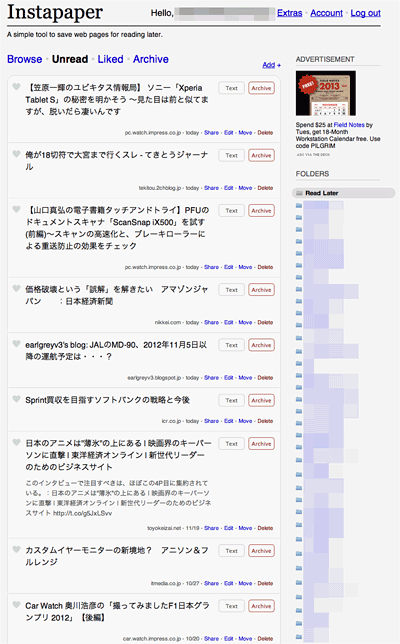Viewport: 400px width, 644px height.
Task: Open the Extras link in header
Action: [290, 13]
